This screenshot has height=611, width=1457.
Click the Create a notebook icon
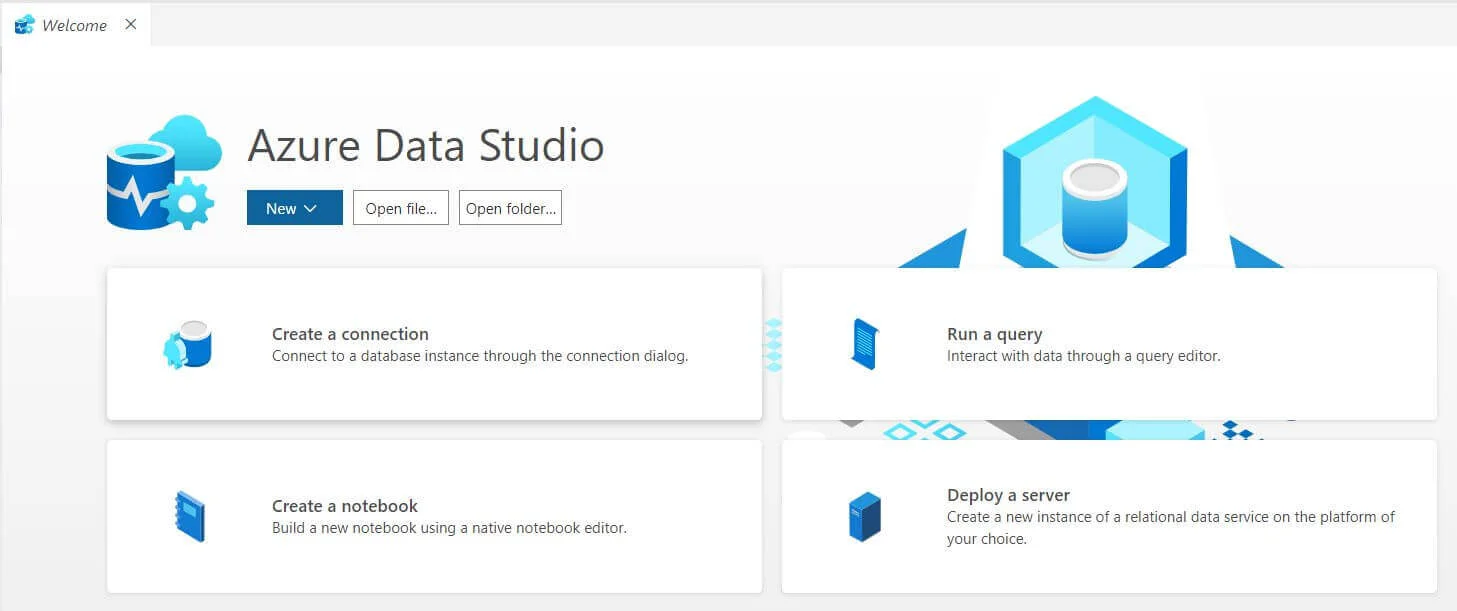[189, 516]
